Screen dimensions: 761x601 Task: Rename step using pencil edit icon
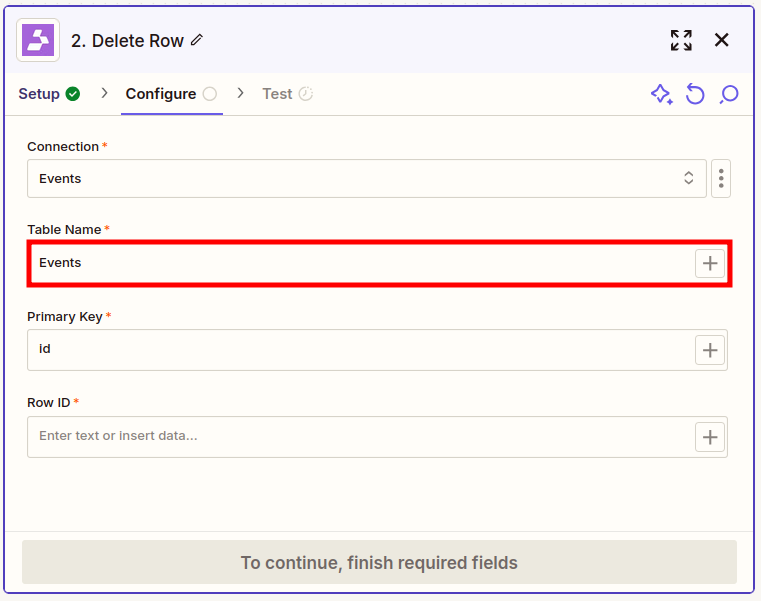click(197, 40)
